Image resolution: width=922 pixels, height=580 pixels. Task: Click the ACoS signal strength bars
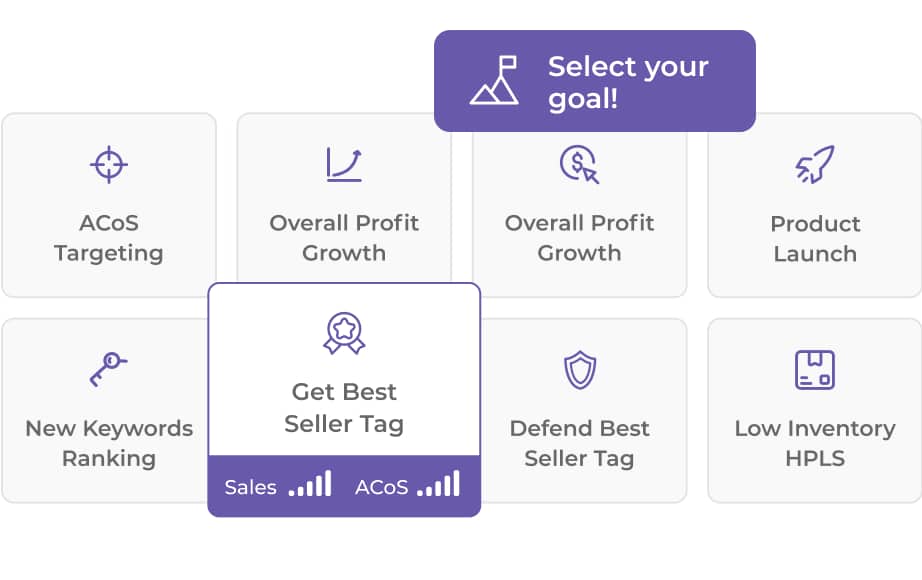pos(439,485)
